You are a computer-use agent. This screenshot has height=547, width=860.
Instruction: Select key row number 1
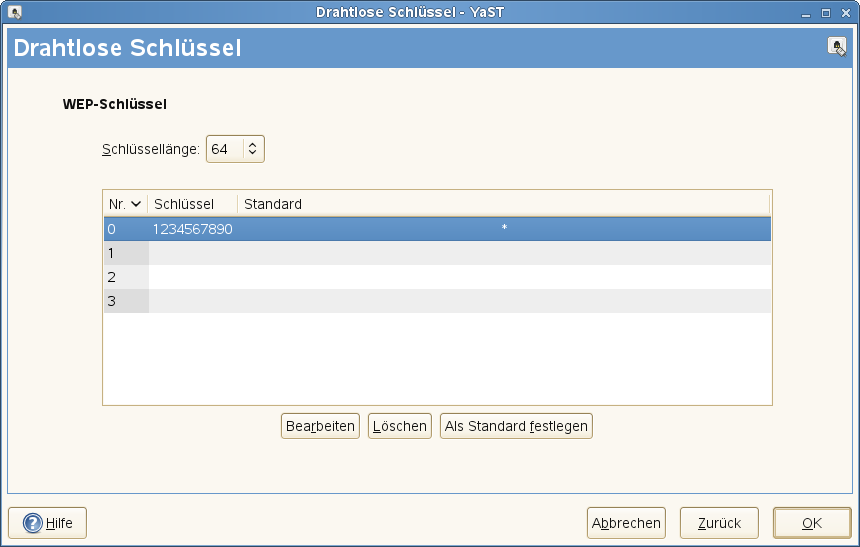point(437,253)
